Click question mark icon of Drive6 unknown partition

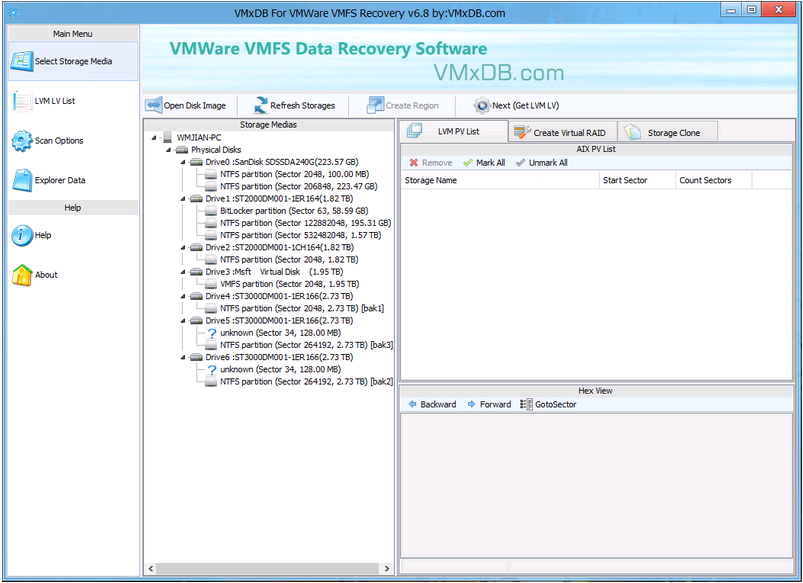pyautogui.click(x=212, y=369)
